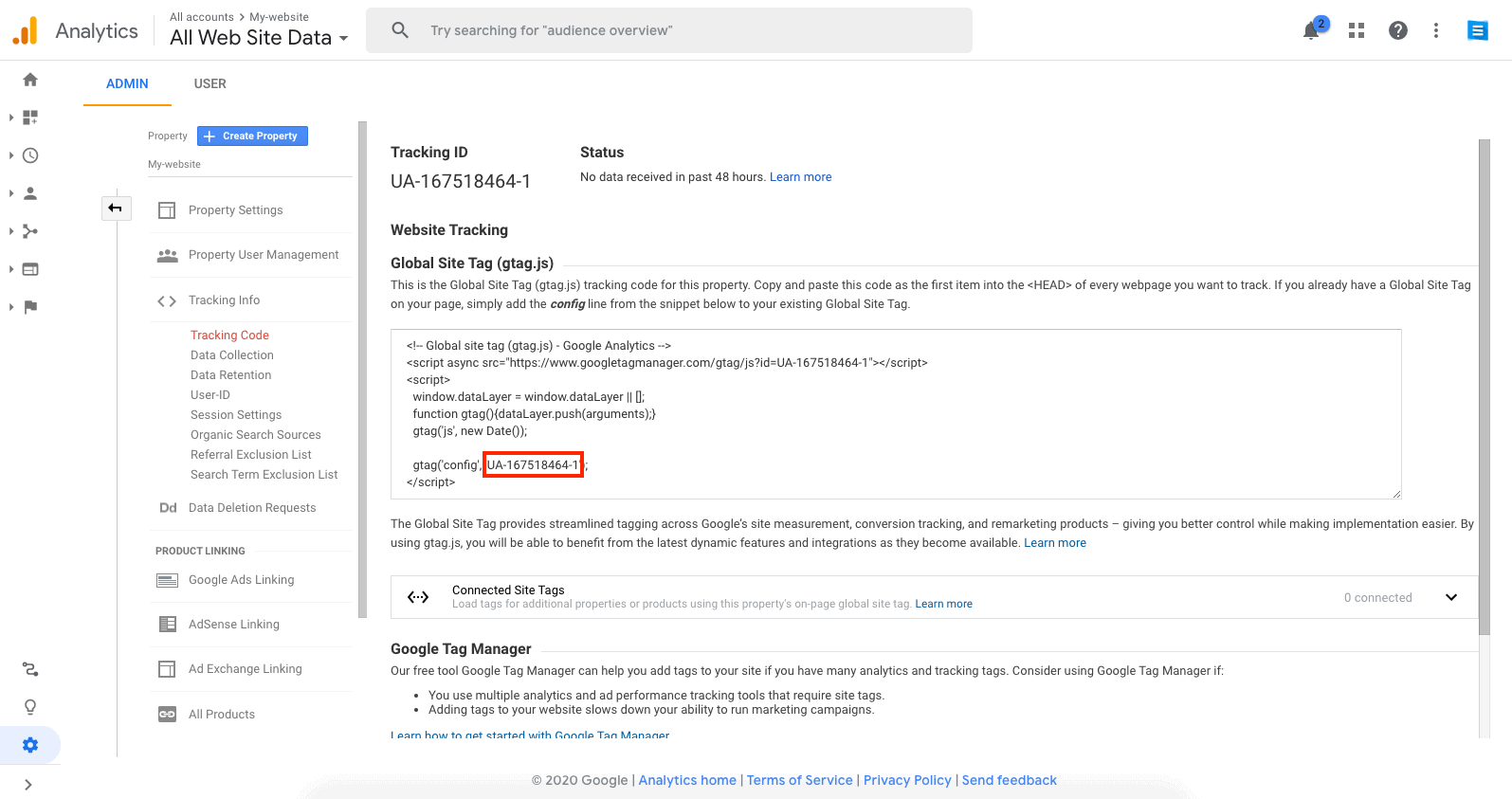Open Audience person icon in sidebar
The image size is (1512, 799).
tap(30, 193)
